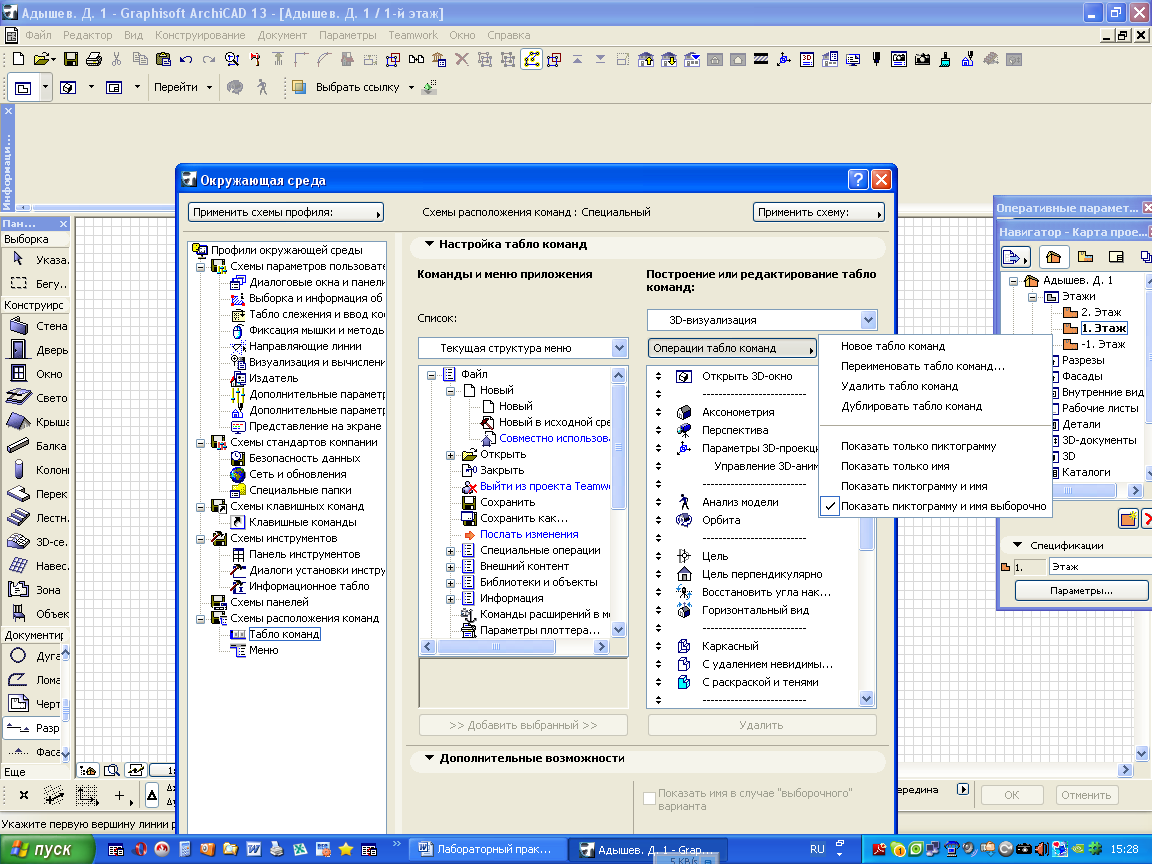Open 'Применить схему' dropdown
The height and width of the screenshot is (864, 1152).
tap(818, 212)
